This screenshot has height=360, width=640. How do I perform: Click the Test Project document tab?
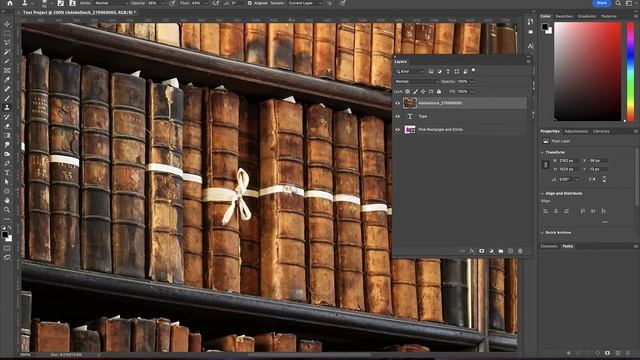tap(79, 13)
